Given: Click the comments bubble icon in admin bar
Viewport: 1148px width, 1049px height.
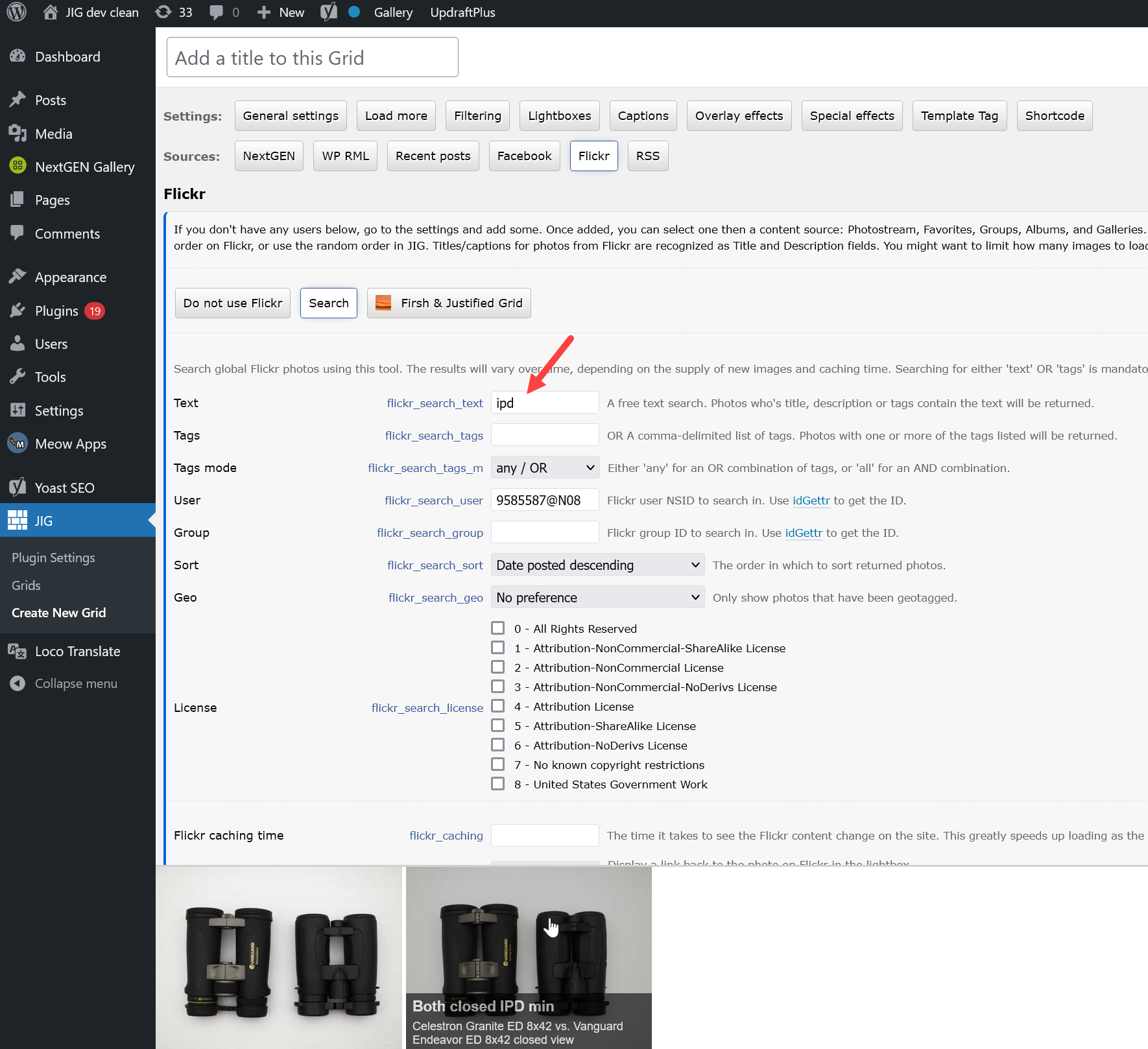Looking at the screenshot, I should pyautogui.click(x=217, y=12).
